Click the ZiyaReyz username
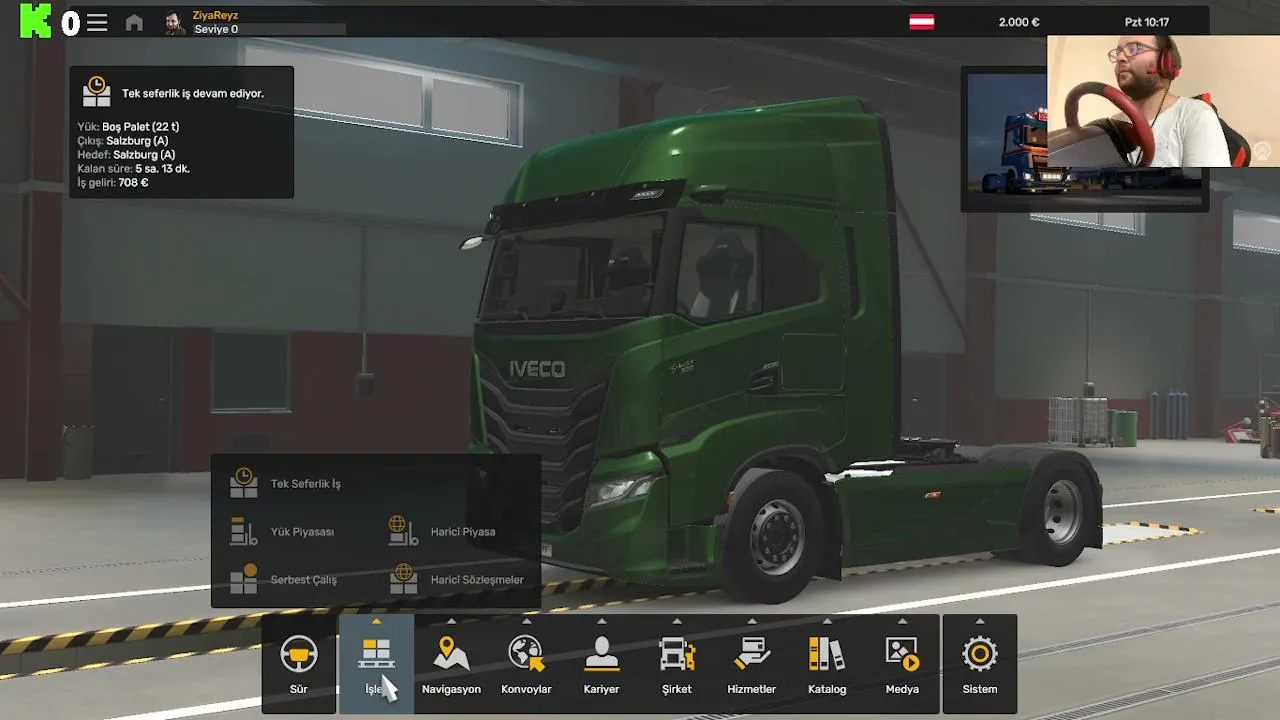Viewport: 1280px width, 720px height. [215, 16]
